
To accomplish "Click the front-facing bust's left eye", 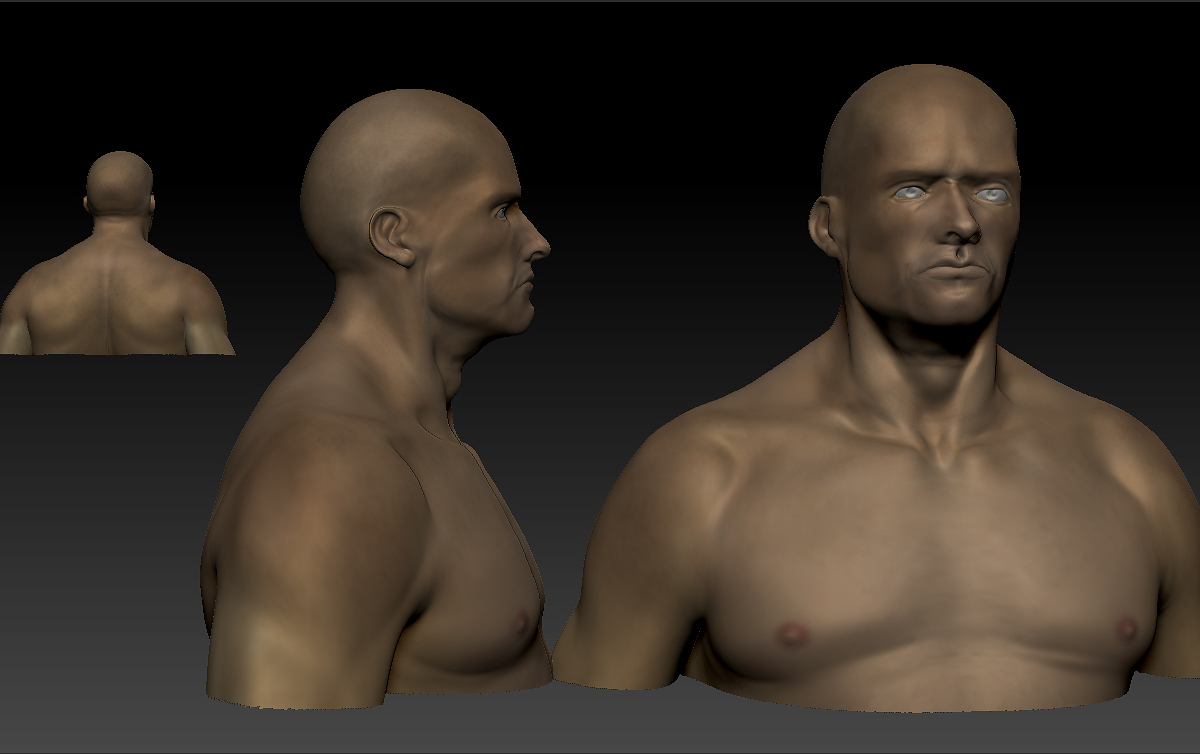I will tap(910, 193).
